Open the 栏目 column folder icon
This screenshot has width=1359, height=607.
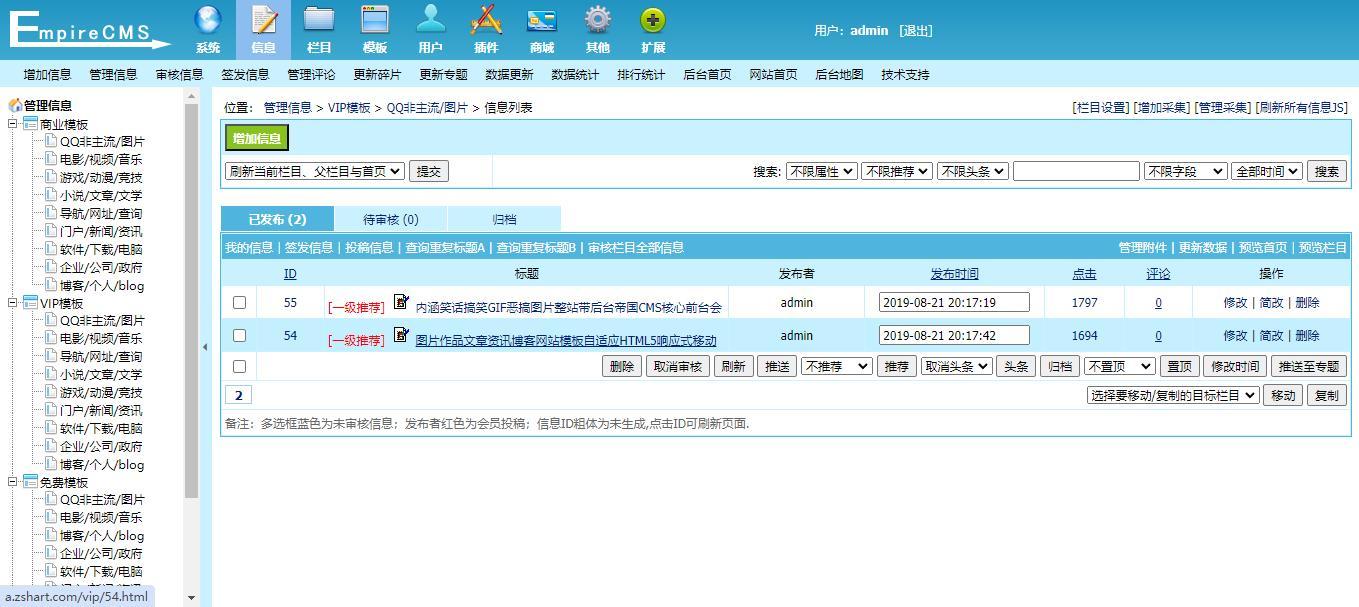319,29
